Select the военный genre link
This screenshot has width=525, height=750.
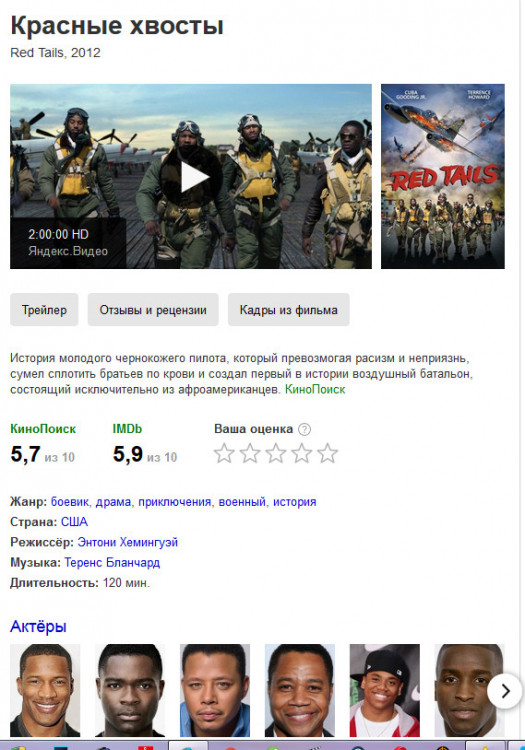242,502
